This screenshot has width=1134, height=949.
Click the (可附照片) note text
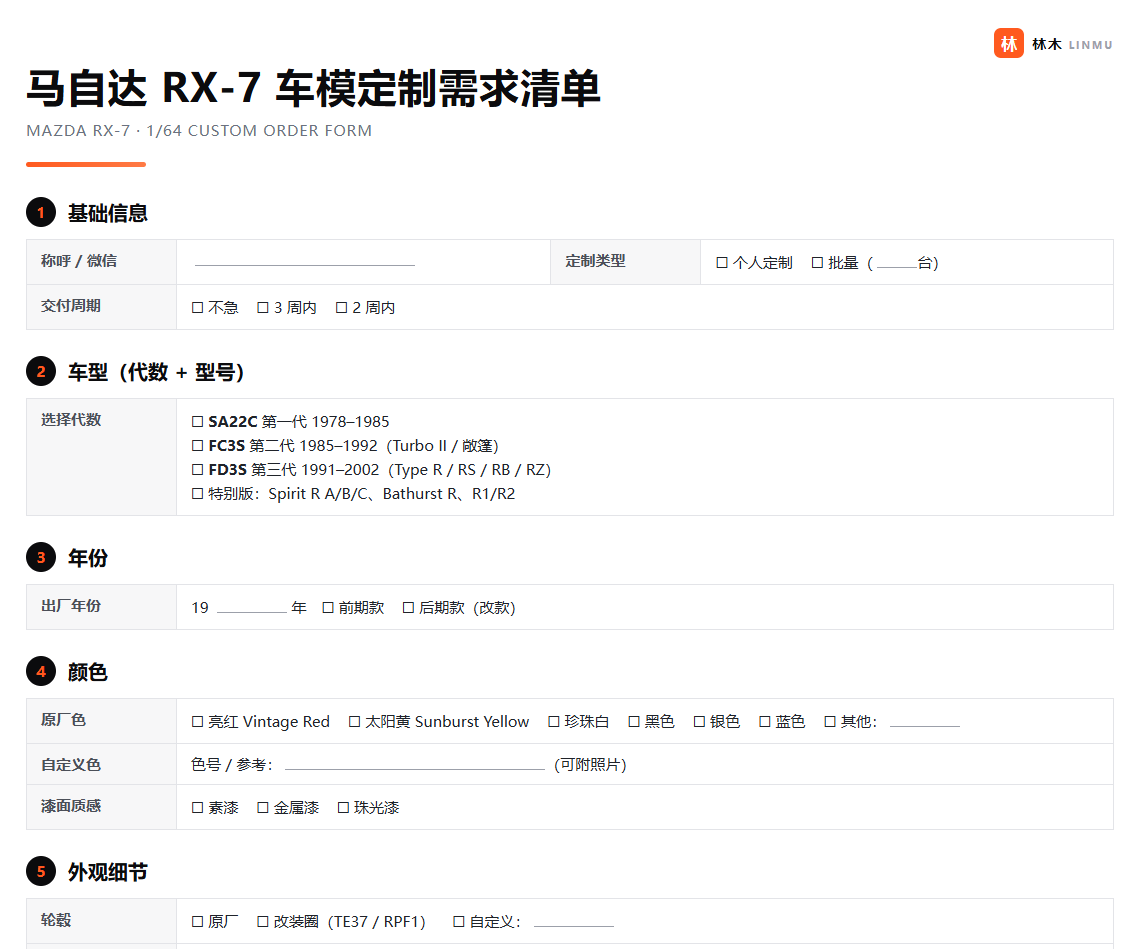(x=590, y=765)
